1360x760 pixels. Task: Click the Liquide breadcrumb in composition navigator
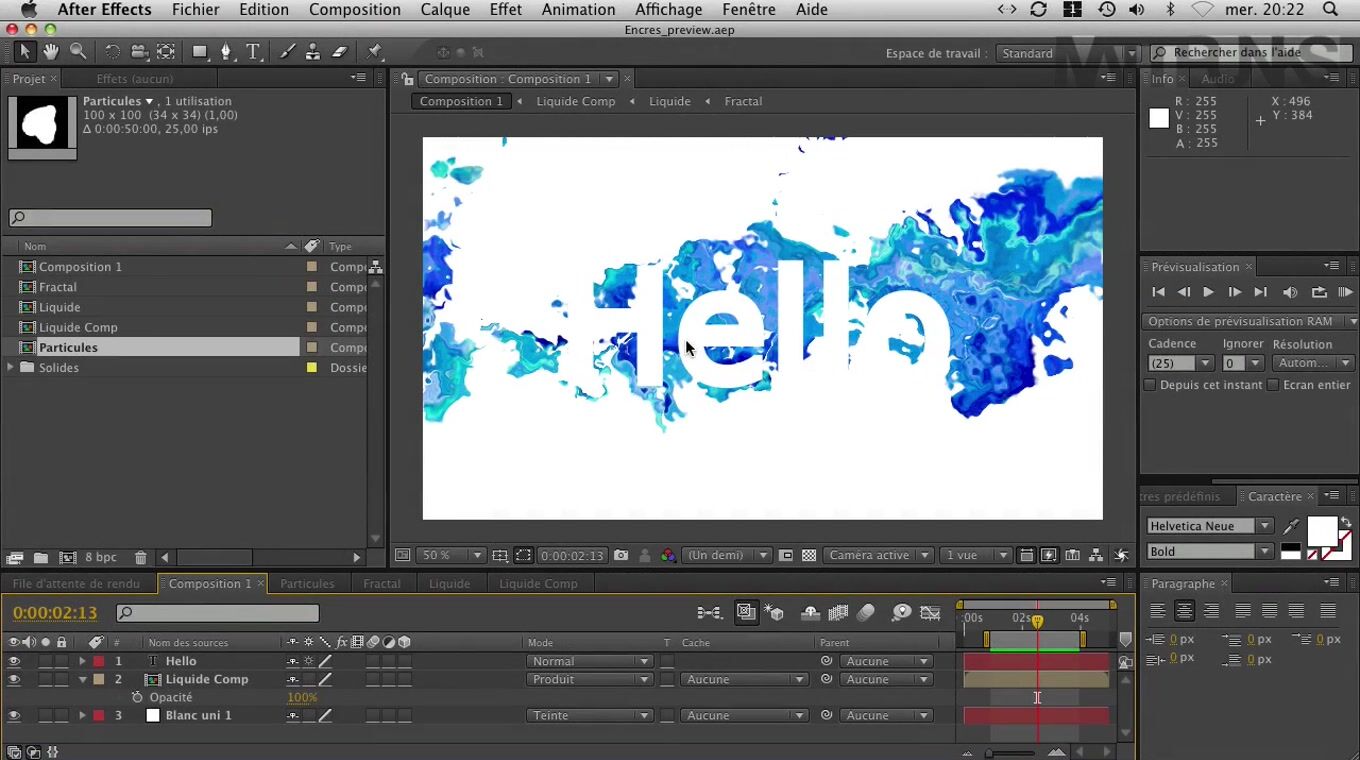669,101
